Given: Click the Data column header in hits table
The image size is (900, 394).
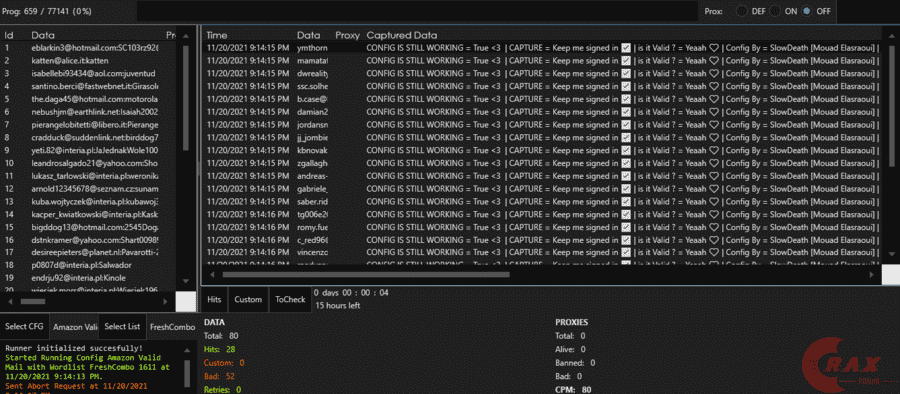Looking at the screenshot, I should tap(309, 35).
